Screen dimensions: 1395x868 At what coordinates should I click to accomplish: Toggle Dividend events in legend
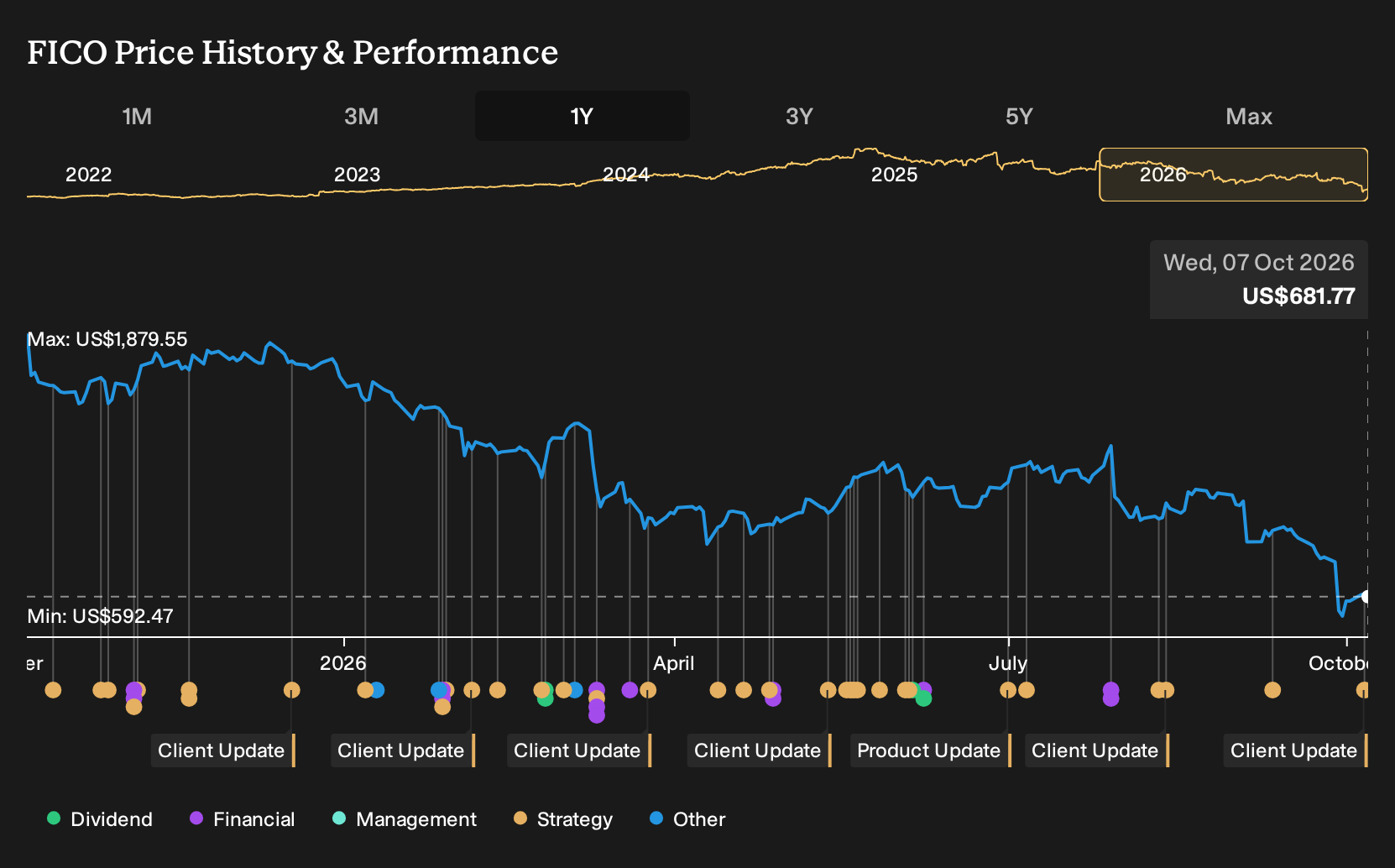(x=100, y=819)
